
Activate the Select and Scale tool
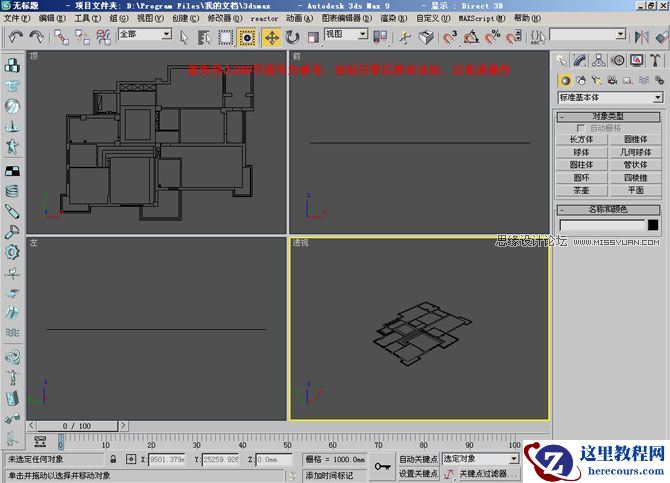[313, 38]
